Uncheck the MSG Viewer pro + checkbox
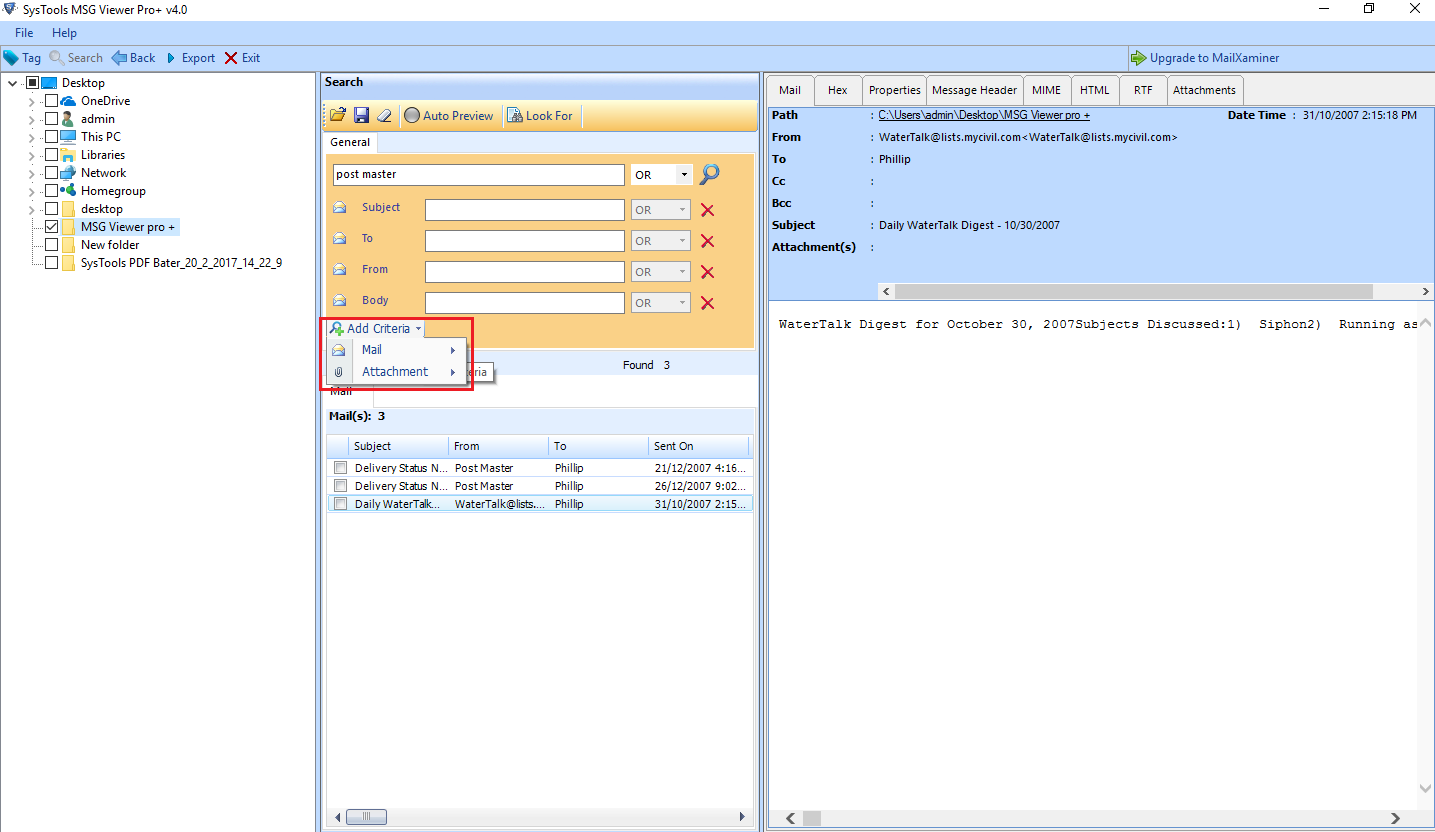The height and width of the screenshot is (832, 1435). pos(51,227)
